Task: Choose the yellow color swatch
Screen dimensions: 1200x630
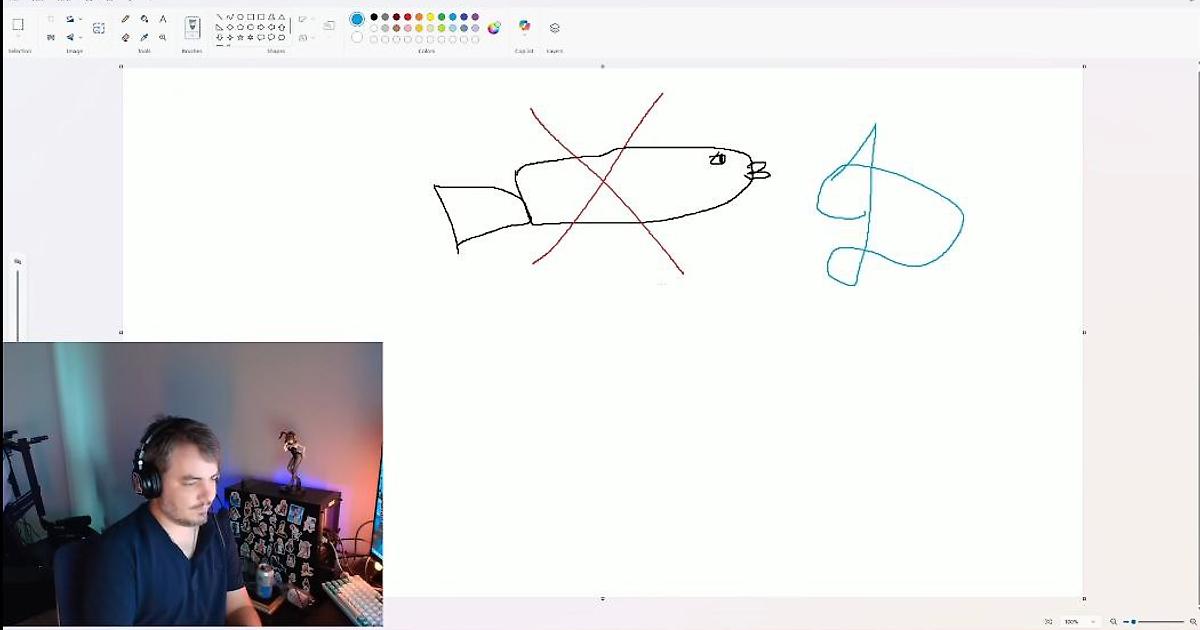Action: tap(430, 17)
